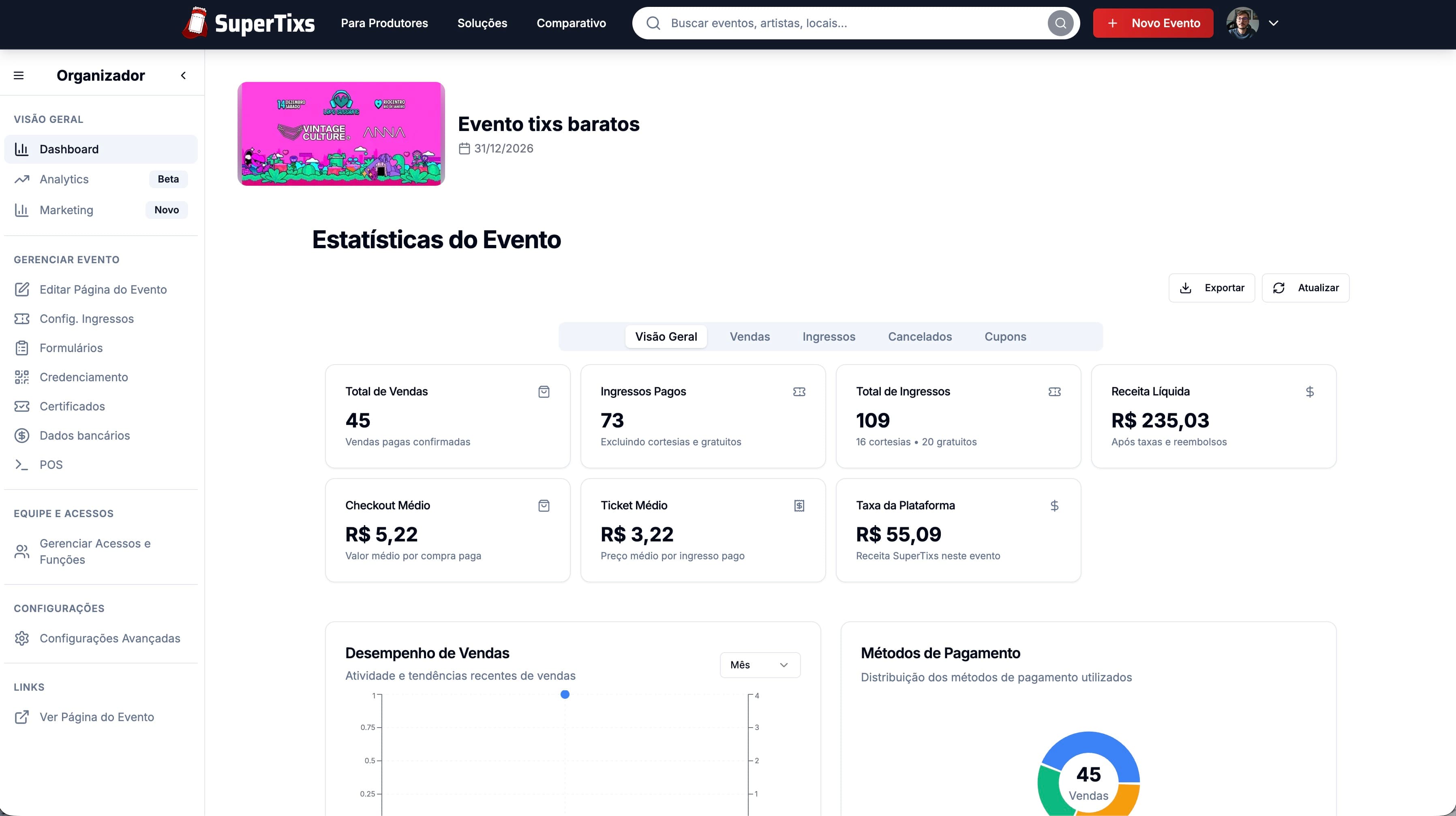Viewport: 1456px width, 816px height.
Task: Open Dashboard in sidebar
Action: pyautogui.click(x=101, y=149)
